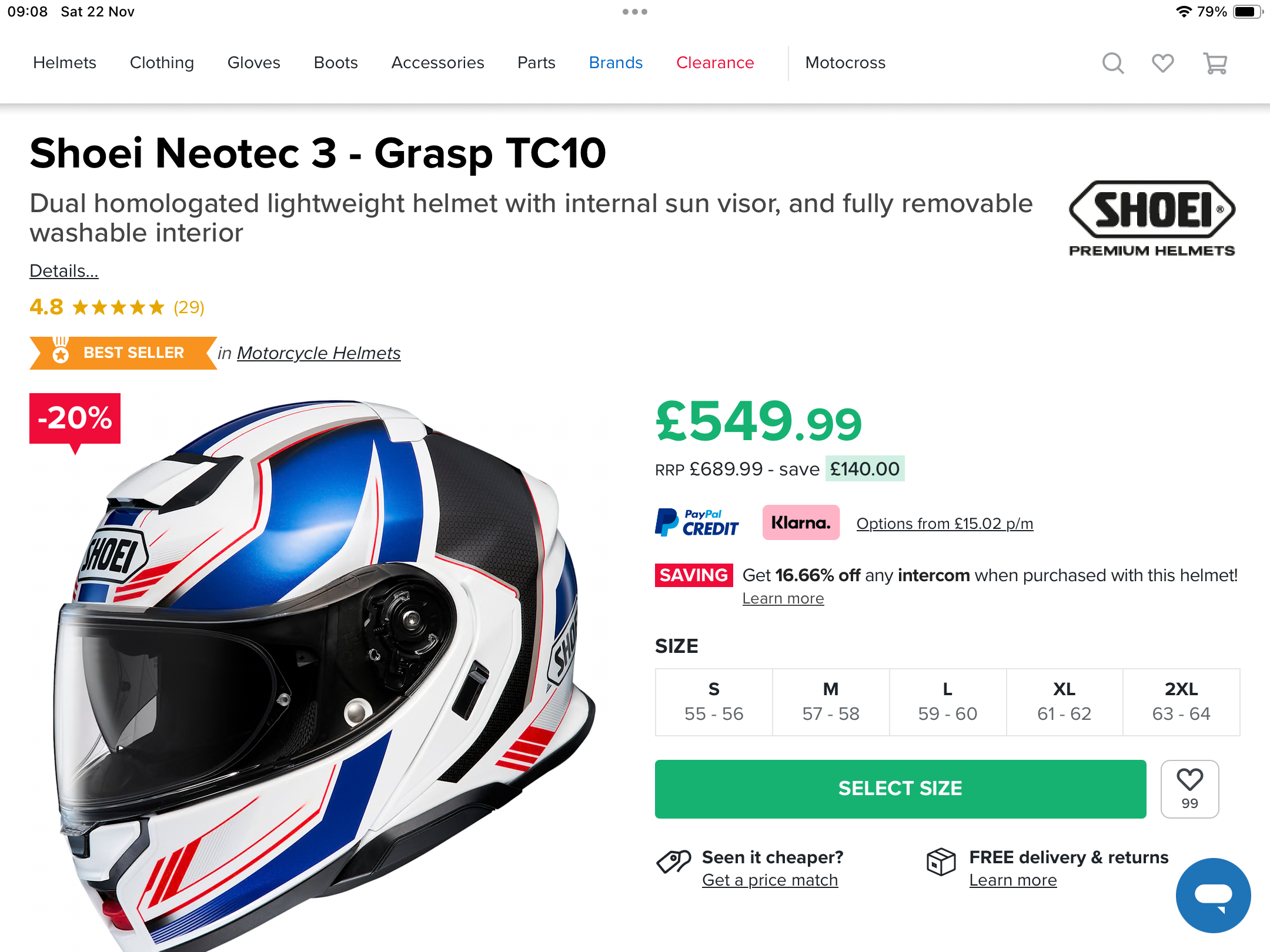
Task: Tap the Shoei Premium Helmets brand logo
Action: click(1152, 219)
